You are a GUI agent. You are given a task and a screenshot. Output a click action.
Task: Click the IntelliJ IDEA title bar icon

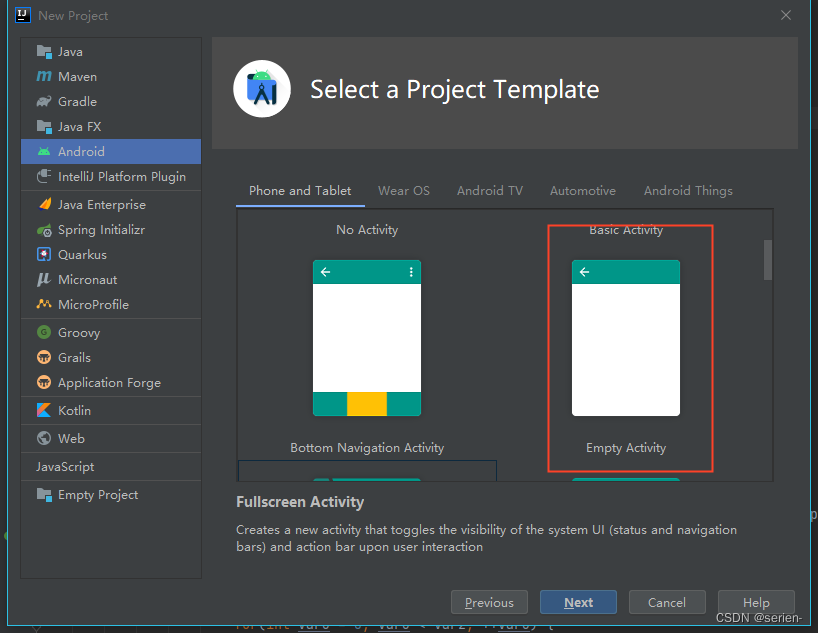[x=23, y=16]
